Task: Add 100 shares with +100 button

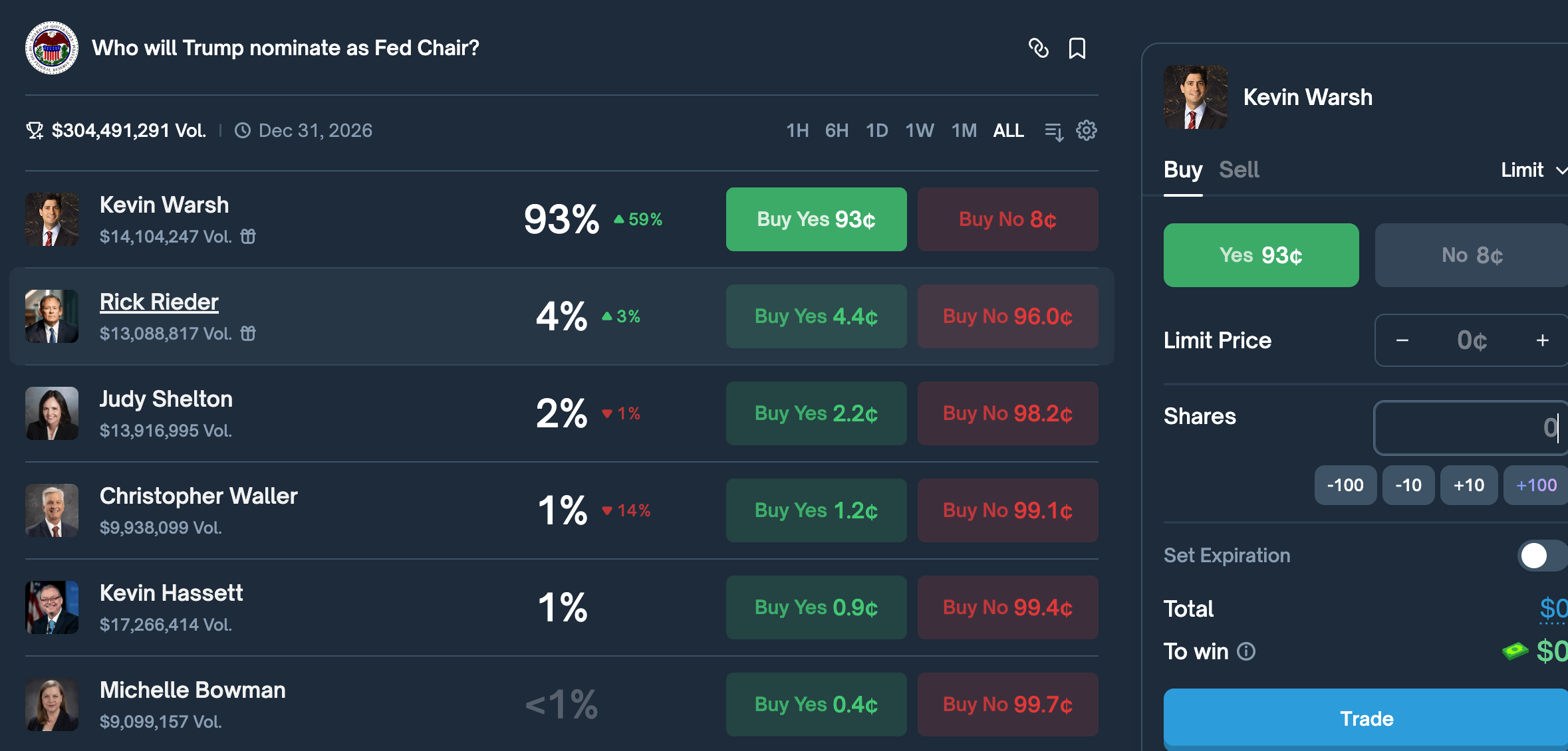Action: 1536,485
